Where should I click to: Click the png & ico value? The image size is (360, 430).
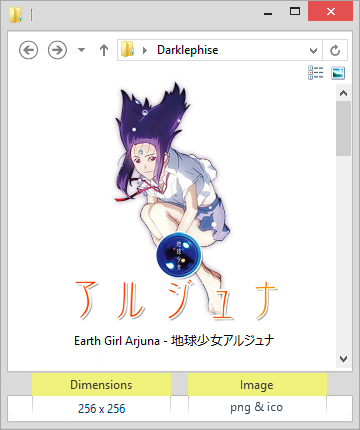pyautogui.click(x=257, y=408)
